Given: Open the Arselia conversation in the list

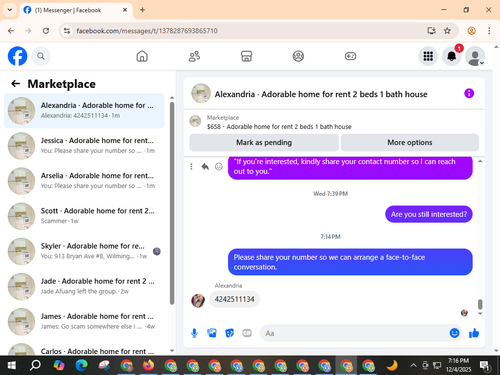Looking at the screenshot, I should (x=84, y=181).
